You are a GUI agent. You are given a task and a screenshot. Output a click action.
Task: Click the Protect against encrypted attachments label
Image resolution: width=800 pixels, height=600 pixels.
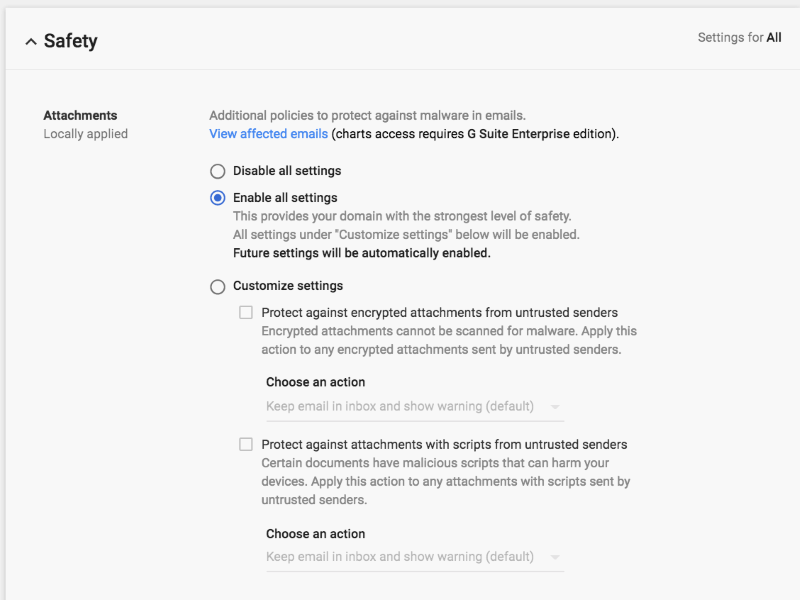[x=439, y=313]
